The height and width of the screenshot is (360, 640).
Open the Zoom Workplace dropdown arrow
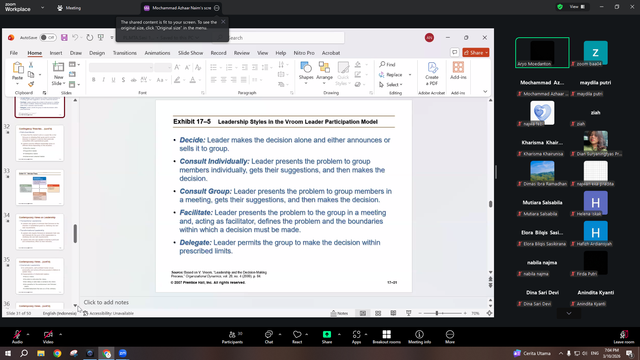tap(42, 8)
